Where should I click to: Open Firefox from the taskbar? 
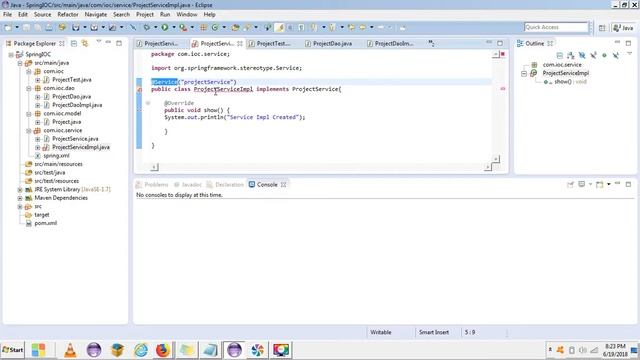tap(163, 350)
